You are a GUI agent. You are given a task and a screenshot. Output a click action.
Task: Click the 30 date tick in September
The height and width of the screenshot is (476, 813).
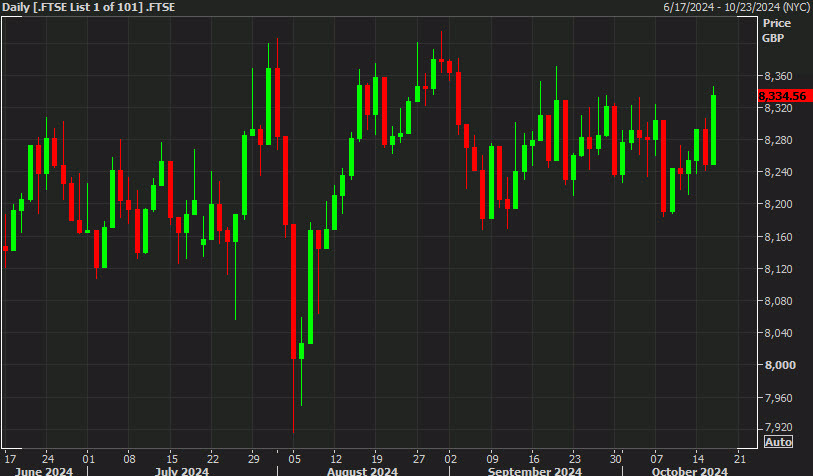click(615, 459)
